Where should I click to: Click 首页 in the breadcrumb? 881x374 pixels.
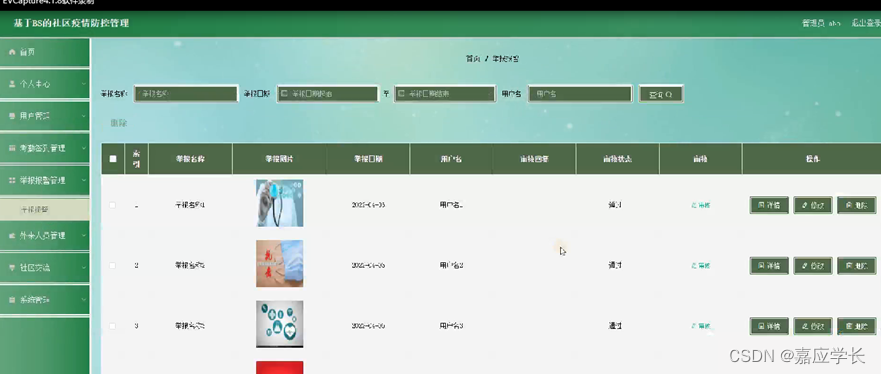pos(473,58)
